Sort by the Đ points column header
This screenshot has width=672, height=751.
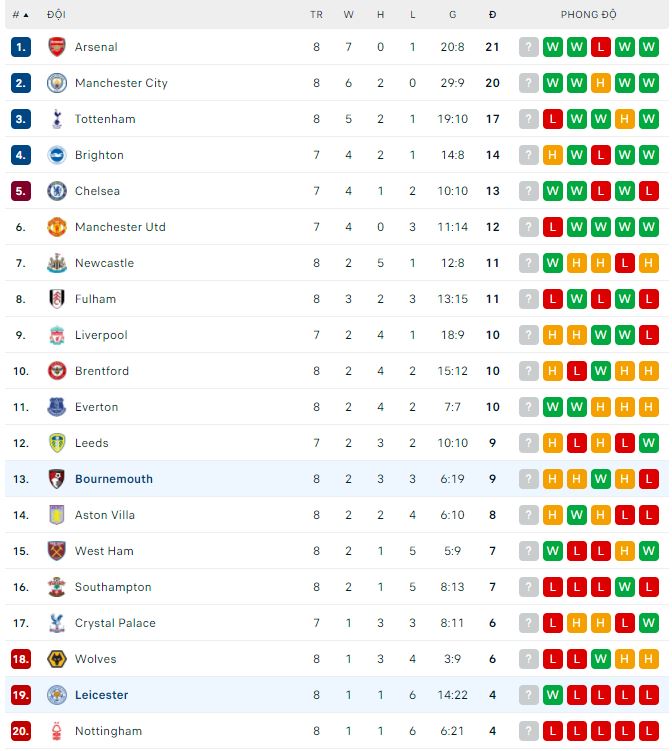coord(492,15)
